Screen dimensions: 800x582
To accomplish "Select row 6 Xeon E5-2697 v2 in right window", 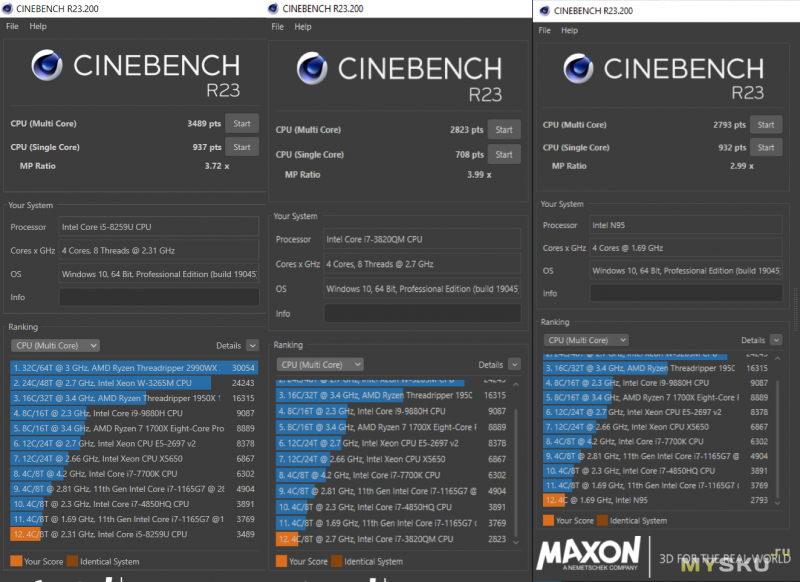I will point(657,412).
